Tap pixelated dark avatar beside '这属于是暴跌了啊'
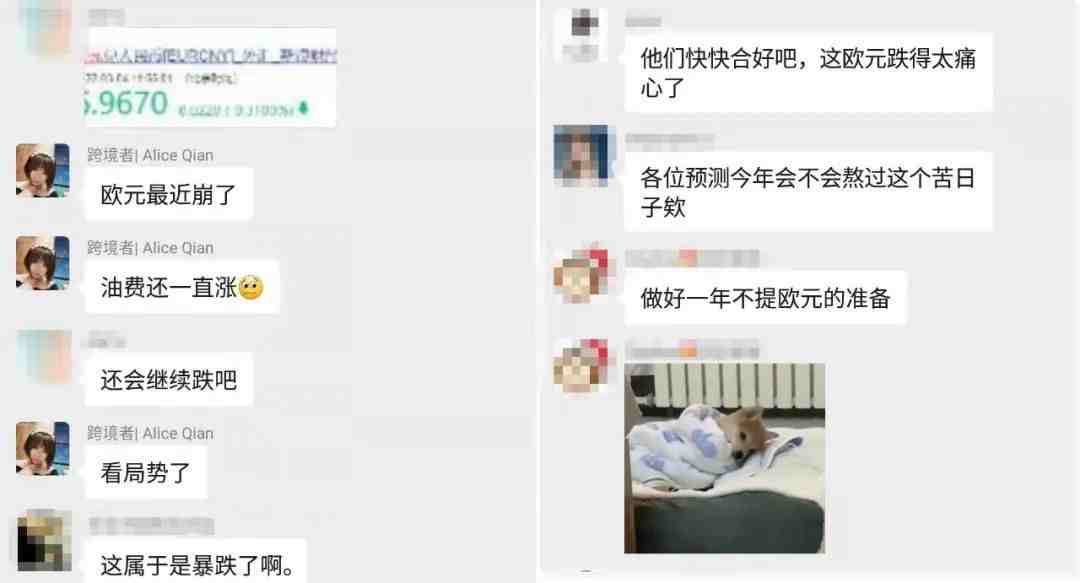The height and width of the screenshot is (583, 1080). (44, 541)
